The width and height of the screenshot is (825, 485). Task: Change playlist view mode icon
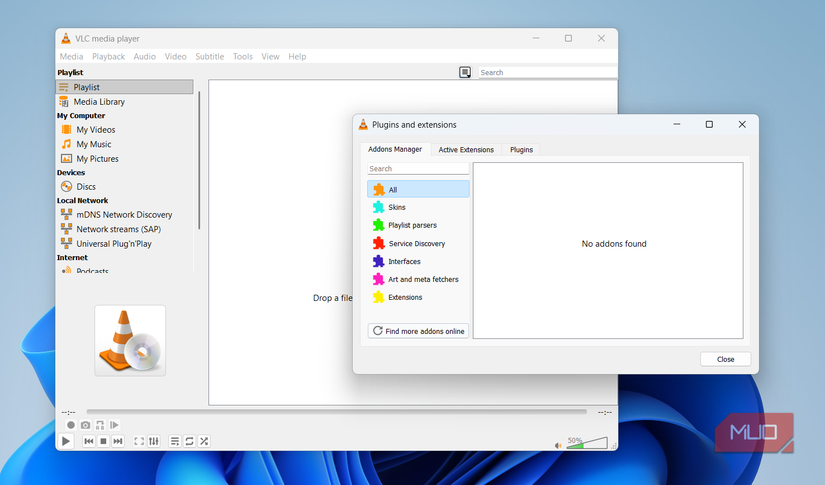pyautogui.click(x=465, y=72)
